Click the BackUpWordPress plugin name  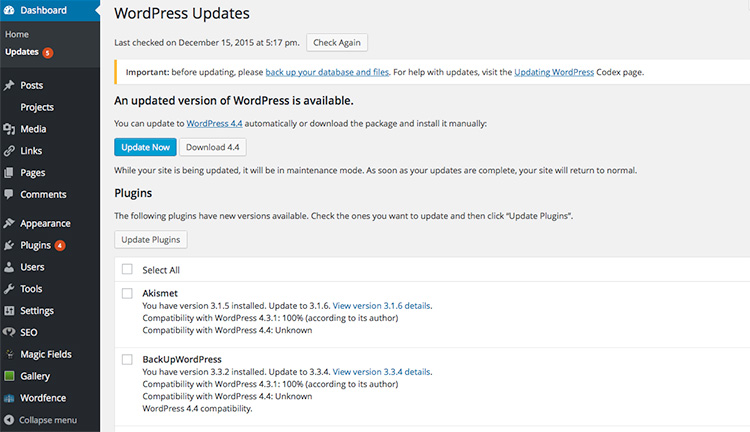tap(182, 359)
